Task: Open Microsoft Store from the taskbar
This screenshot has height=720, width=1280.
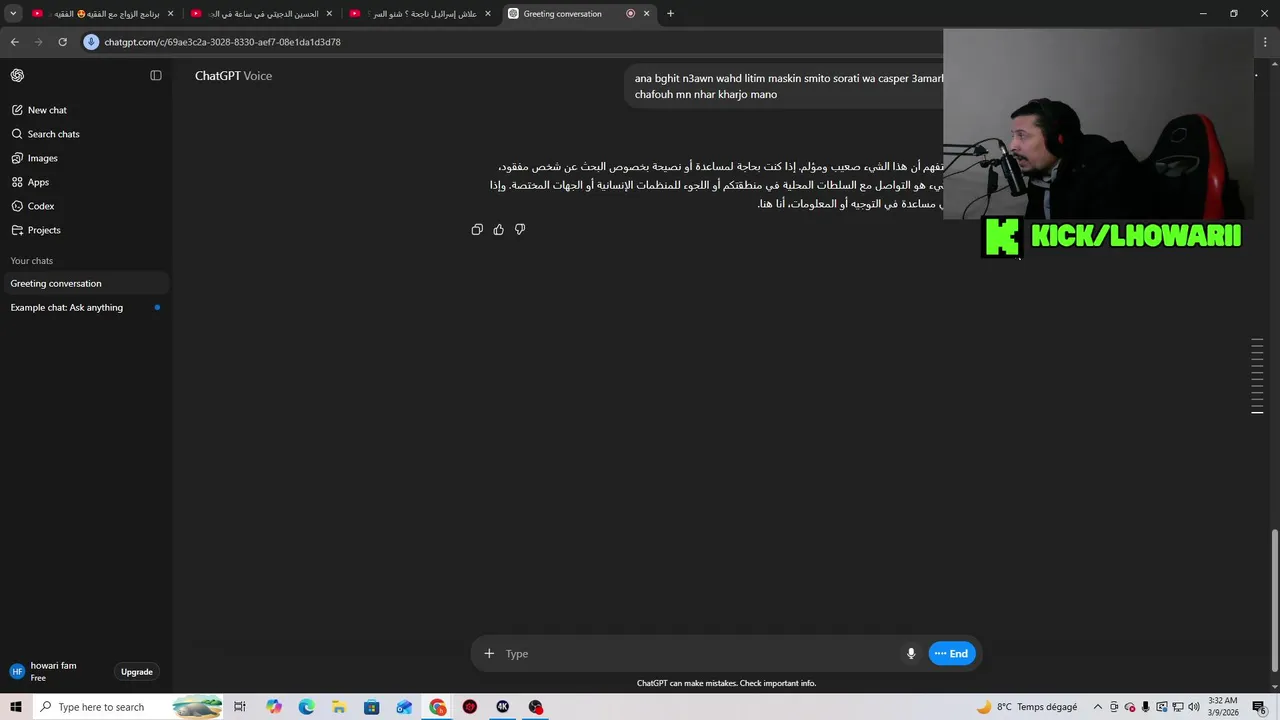Action: 372,707
